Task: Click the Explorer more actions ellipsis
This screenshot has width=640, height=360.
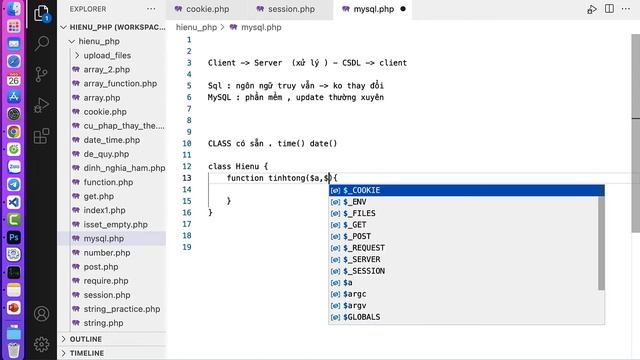Action: 151,9
